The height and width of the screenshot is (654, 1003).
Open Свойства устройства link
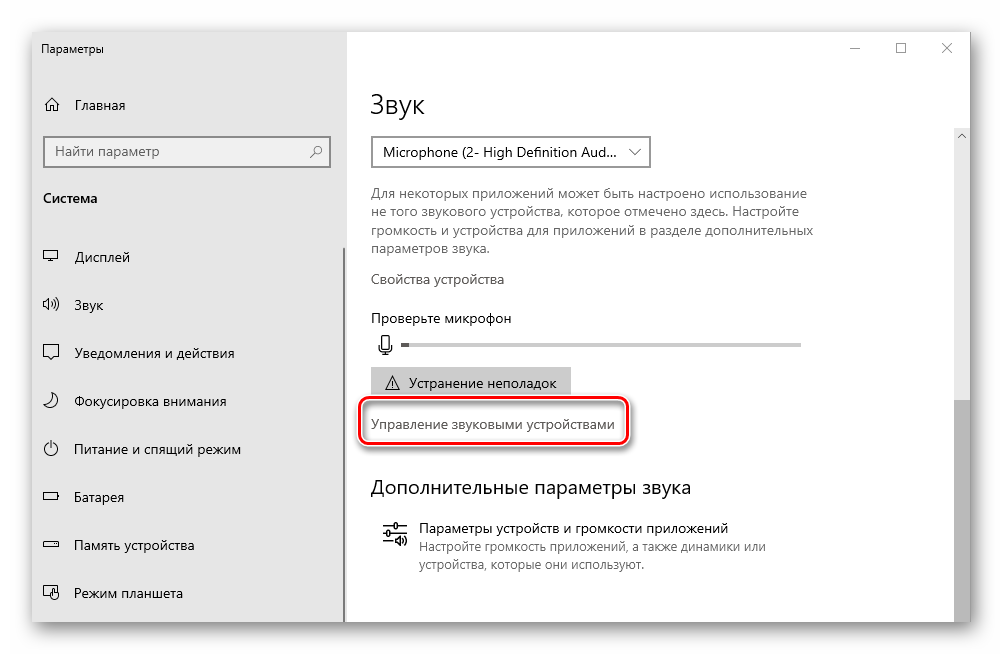coord(438,280)
